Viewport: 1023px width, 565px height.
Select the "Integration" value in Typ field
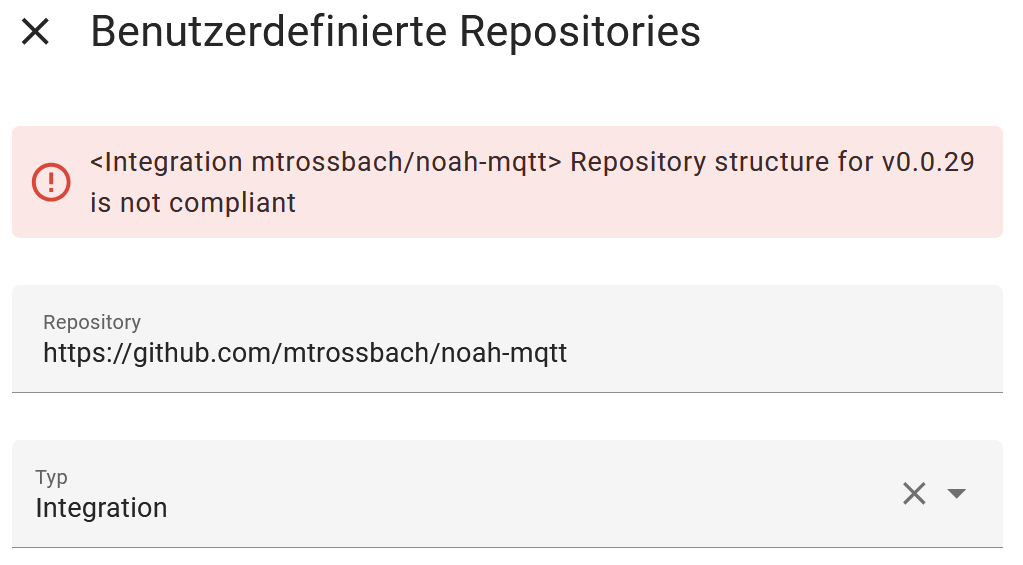(101, 508)
